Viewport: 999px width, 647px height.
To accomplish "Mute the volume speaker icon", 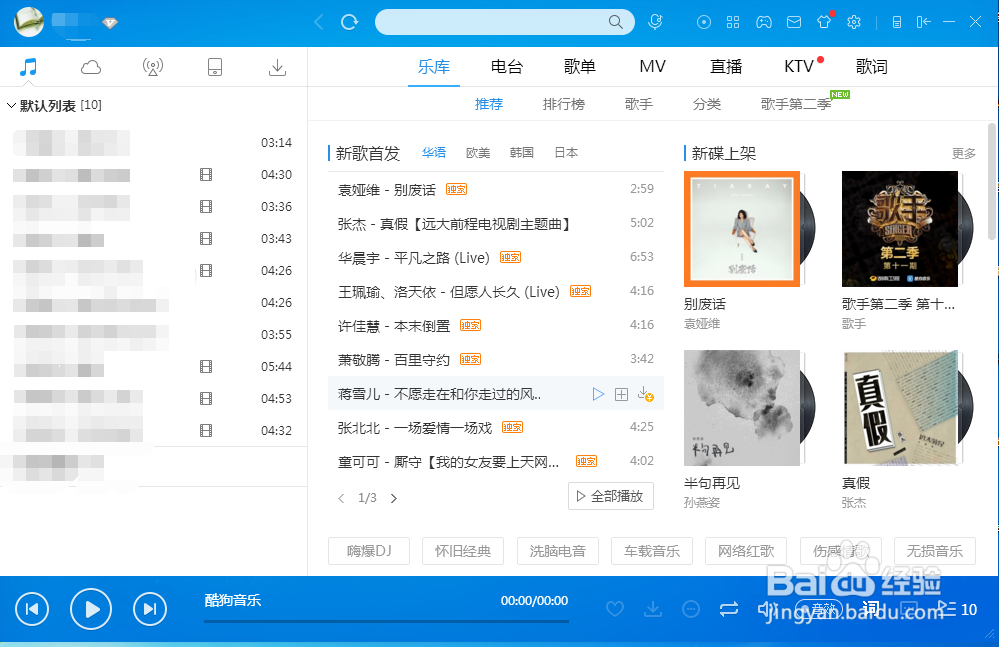I will click(x=766, y=609).
